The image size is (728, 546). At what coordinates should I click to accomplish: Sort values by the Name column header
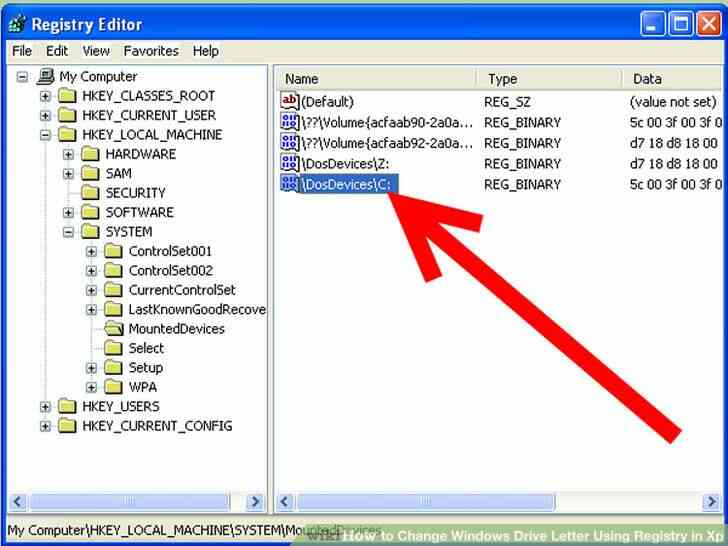point(375,79)
